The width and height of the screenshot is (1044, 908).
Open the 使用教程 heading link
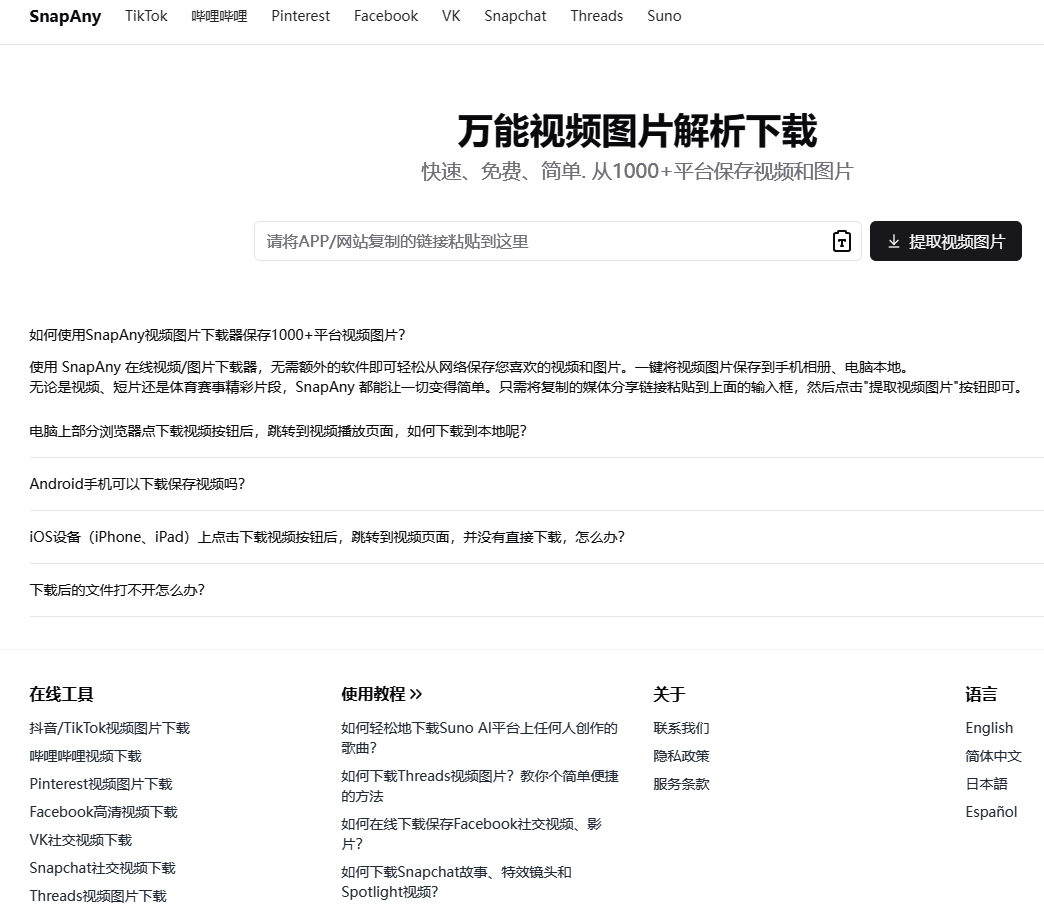pyautogui.click(x=381, y=694)
